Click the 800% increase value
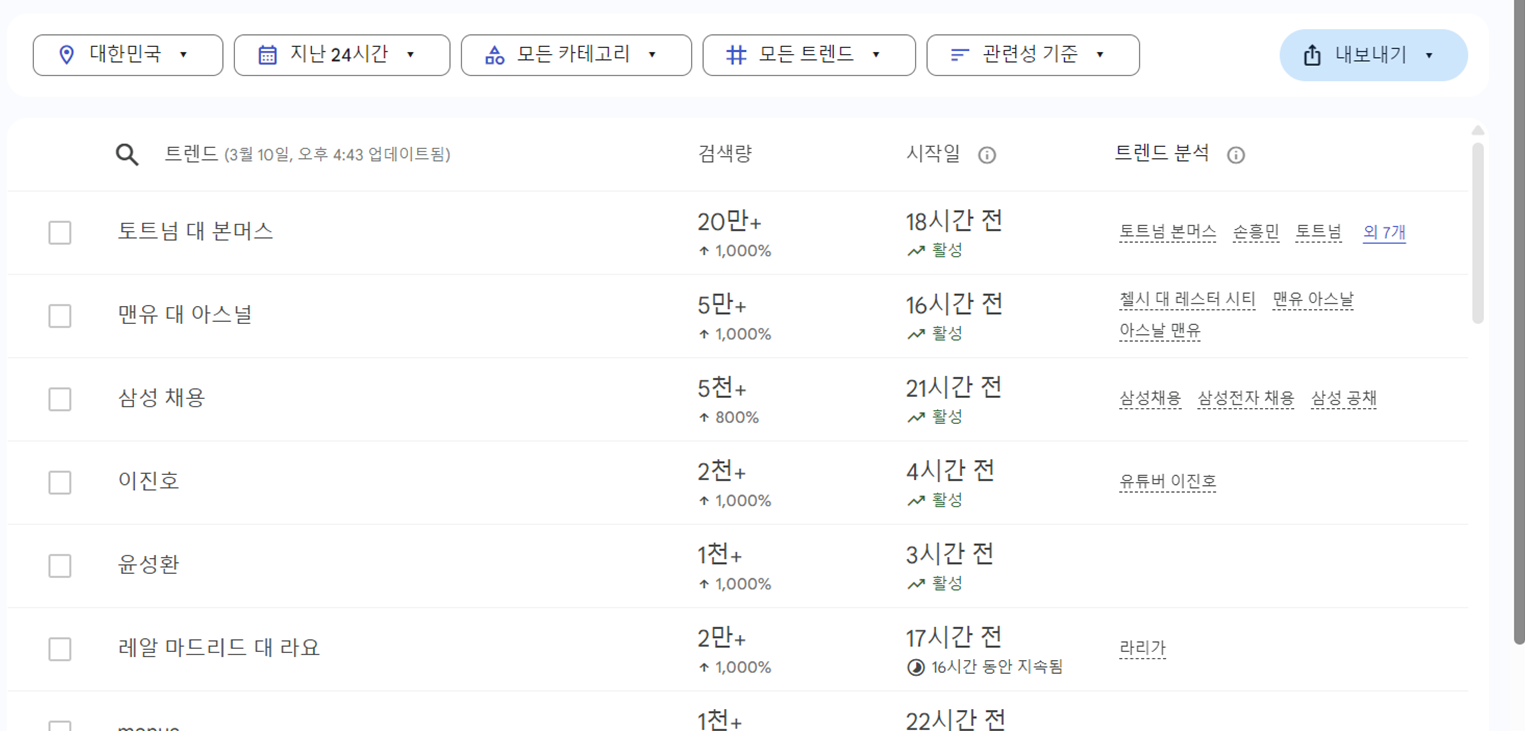This screenshot has height=731, width=1525. coord(737,417)
